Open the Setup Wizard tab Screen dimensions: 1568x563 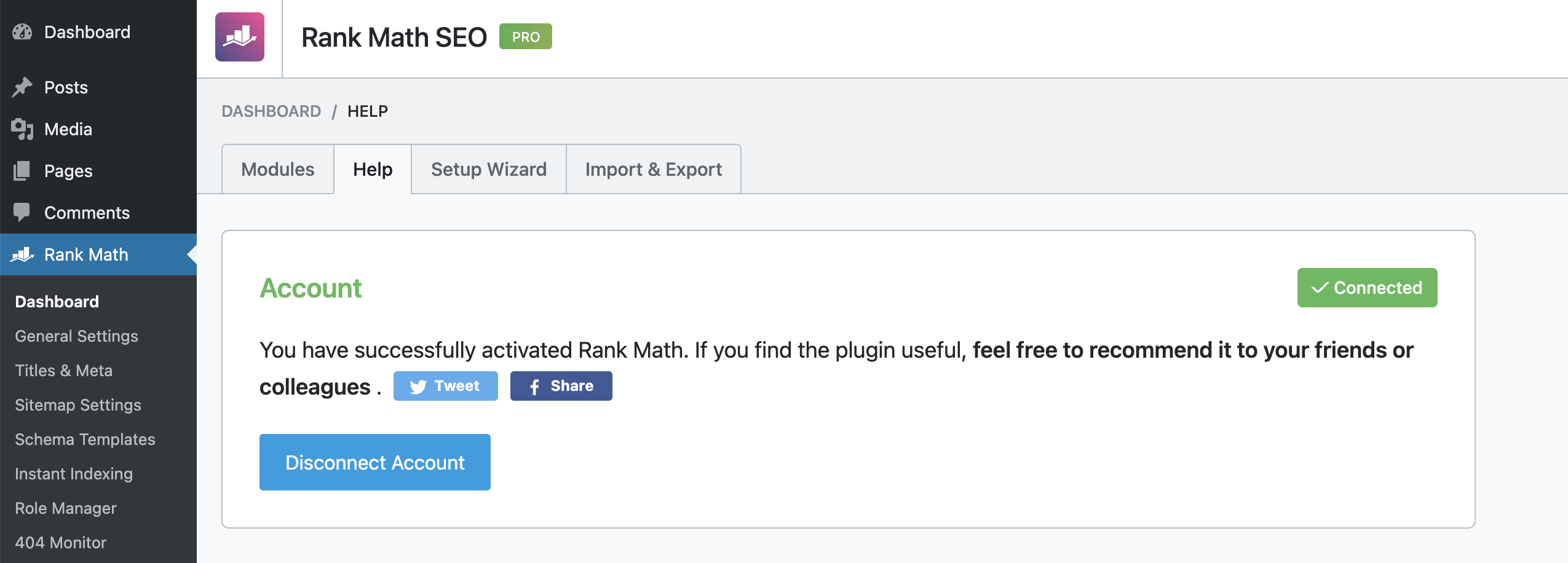point(488,170)
